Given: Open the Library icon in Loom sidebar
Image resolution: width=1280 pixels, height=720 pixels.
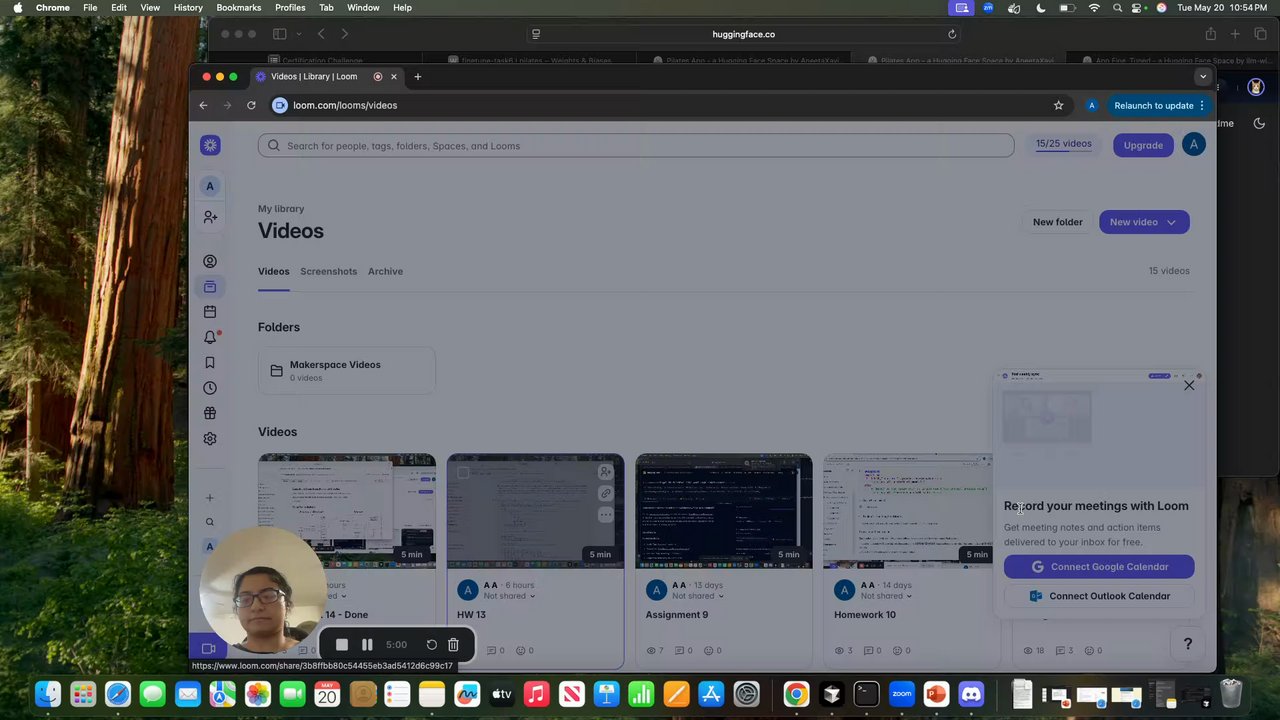Looking at the screenshot, I should tap(210, 287).
